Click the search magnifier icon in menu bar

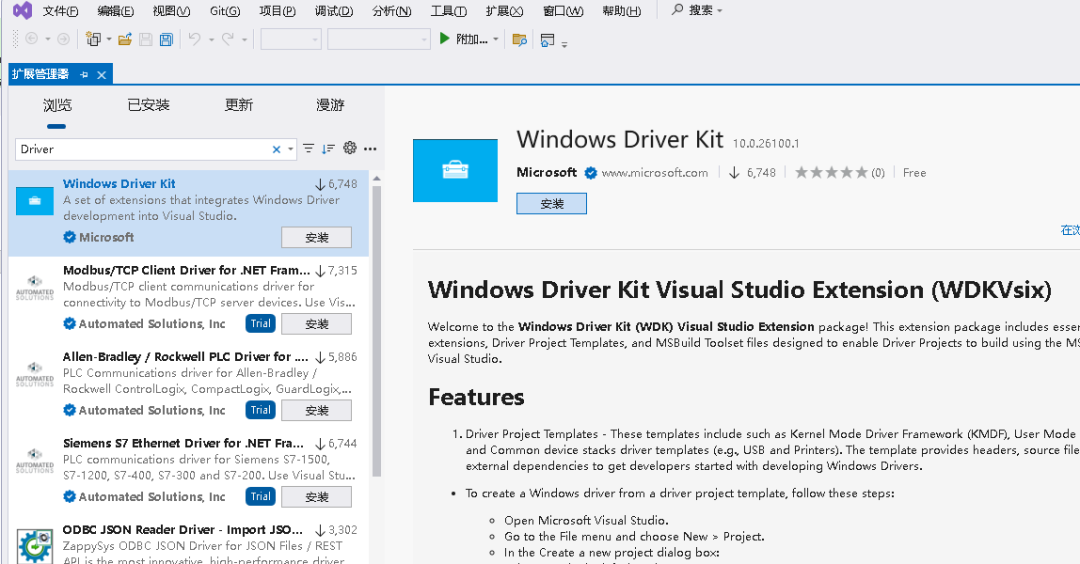coord(678,10)
